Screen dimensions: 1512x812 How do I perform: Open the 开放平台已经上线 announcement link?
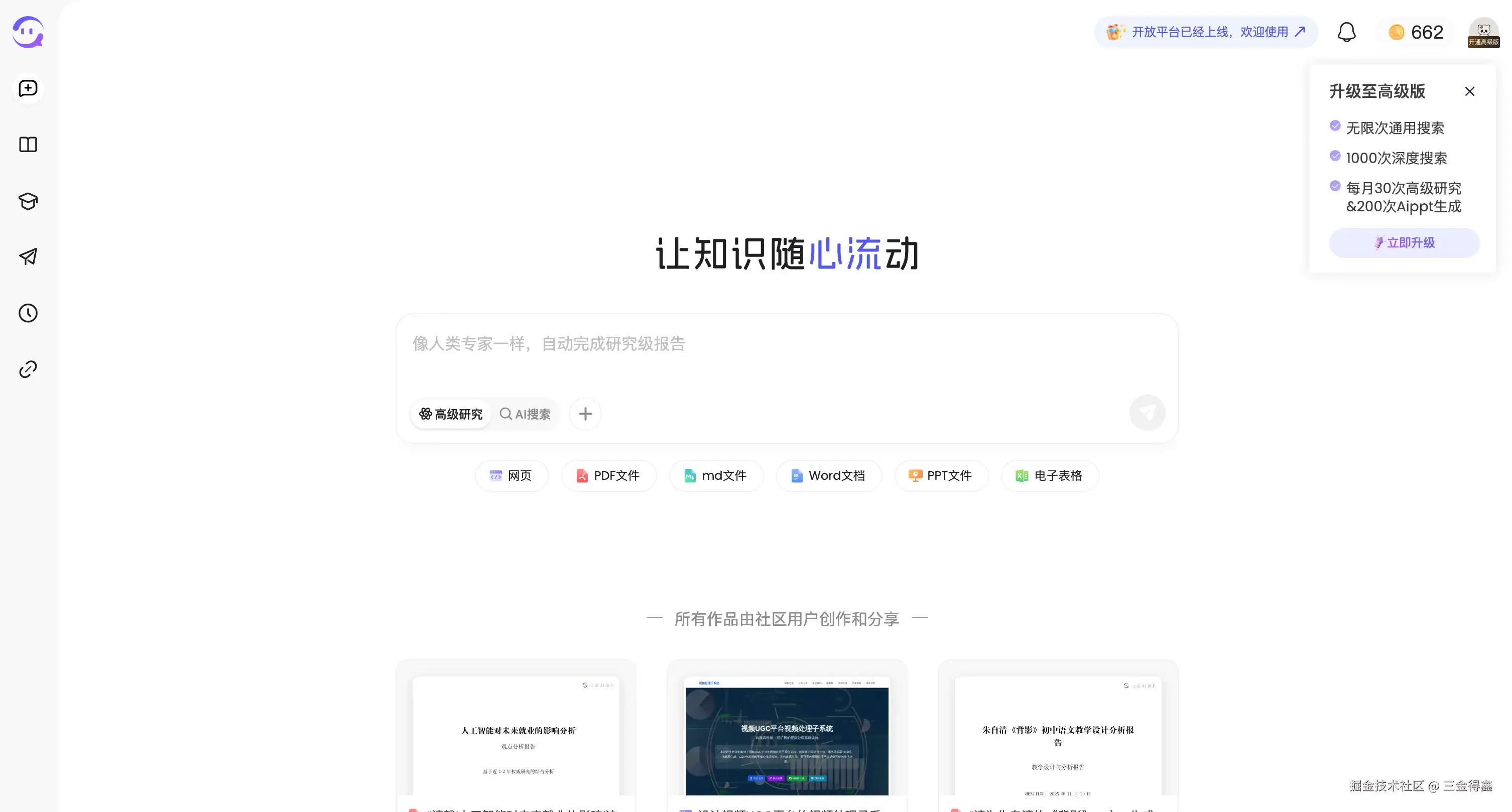tap(1206, 32)
